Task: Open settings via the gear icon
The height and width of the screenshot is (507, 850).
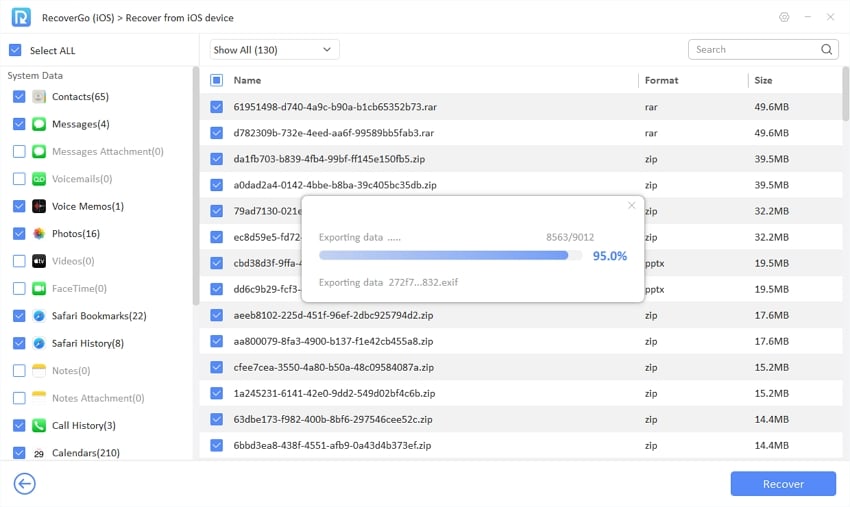Action: coord(783,18)
